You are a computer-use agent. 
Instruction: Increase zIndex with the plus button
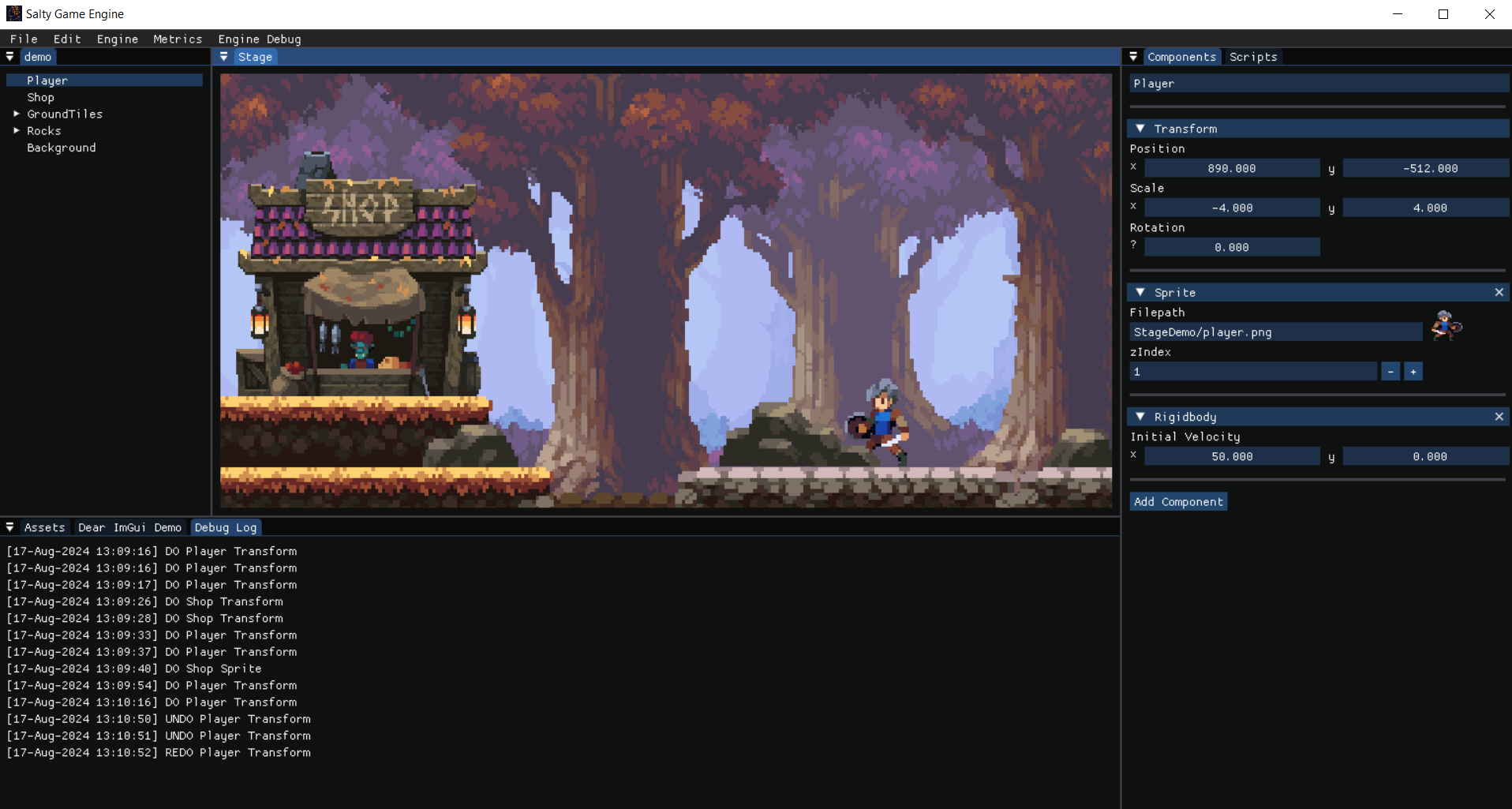1413,372
